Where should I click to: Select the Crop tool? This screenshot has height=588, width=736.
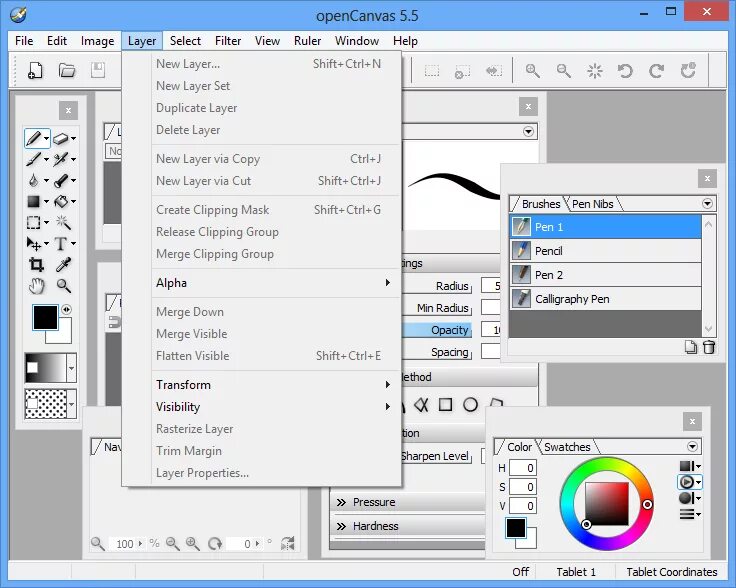point(36,265)
